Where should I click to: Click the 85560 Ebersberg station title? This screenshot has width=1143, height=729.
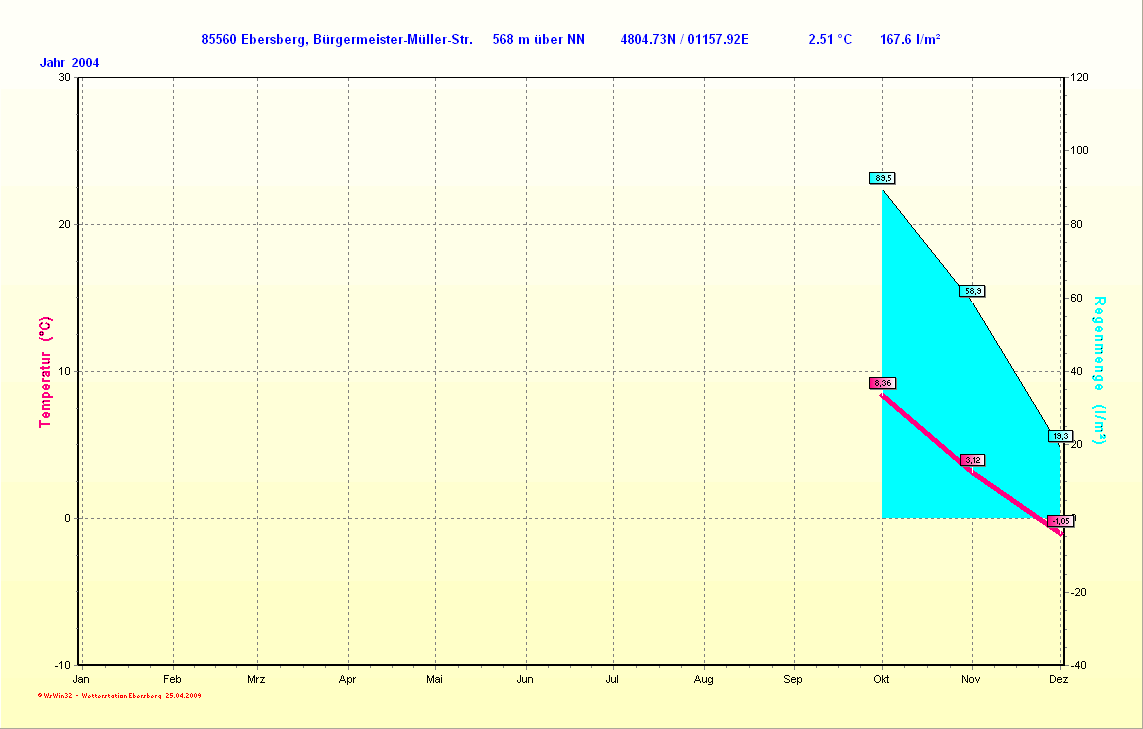tap(337, 40)
